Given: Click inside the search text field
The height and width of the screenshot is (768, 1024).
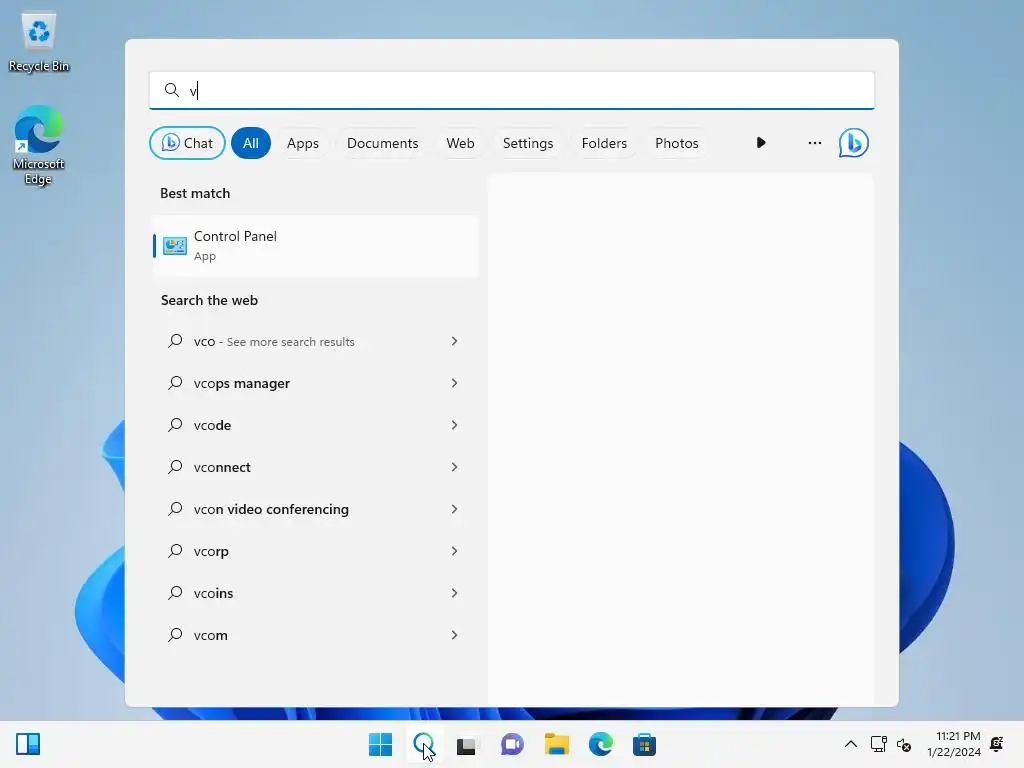Looking at the screenshot, I should click(512, 90).
